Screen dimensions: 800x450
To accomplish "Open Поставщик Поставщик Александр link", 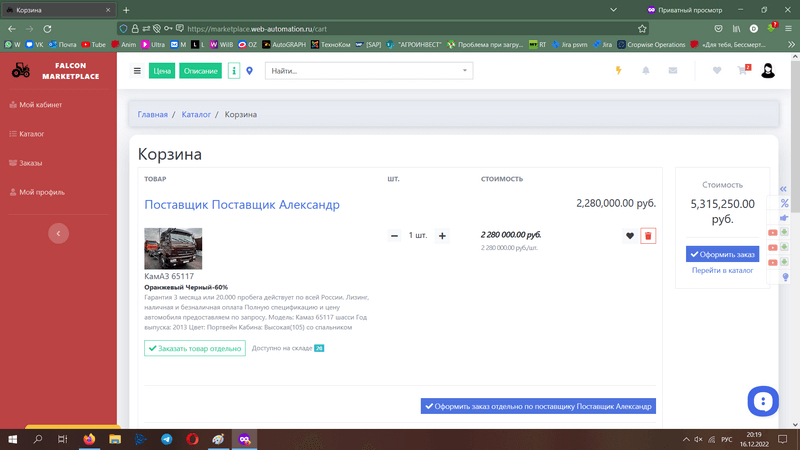I will pos(242,205).
